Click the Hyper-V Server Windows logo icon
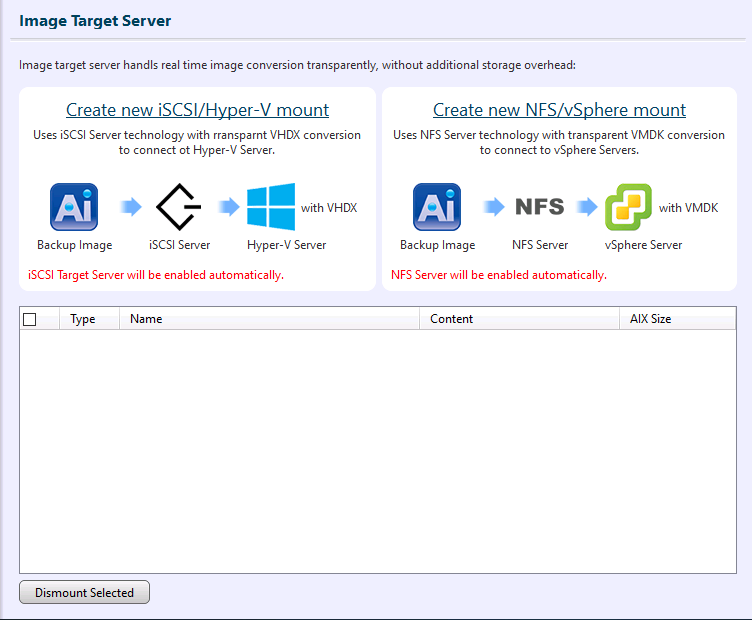This screenshot has height=620, width=752. 271,207
